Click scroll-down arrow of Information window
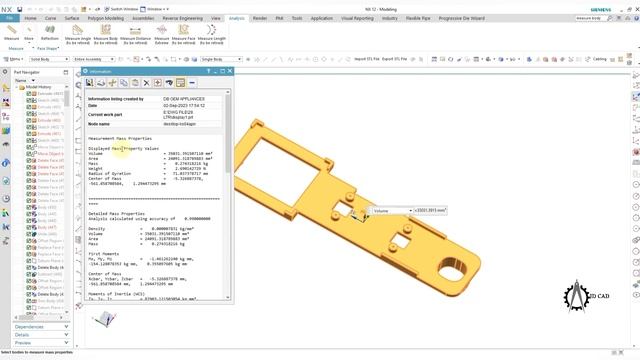640x360 pixels. pos(228,298)
